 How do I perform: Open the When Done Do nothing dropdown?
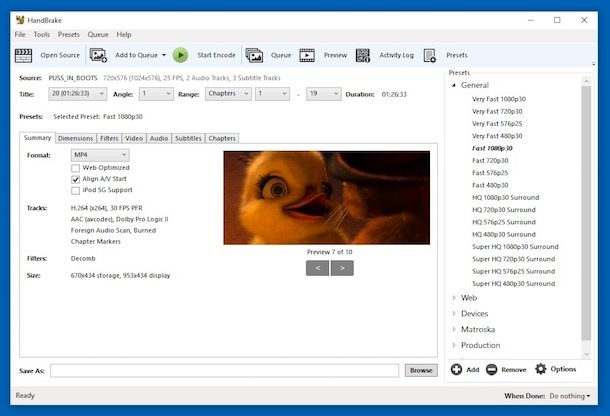[570, 396]
